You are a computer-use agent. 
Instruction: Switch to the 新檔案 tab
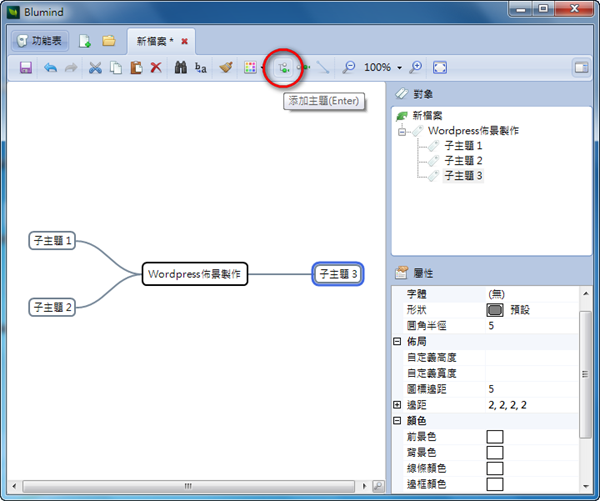pos(155,41)
